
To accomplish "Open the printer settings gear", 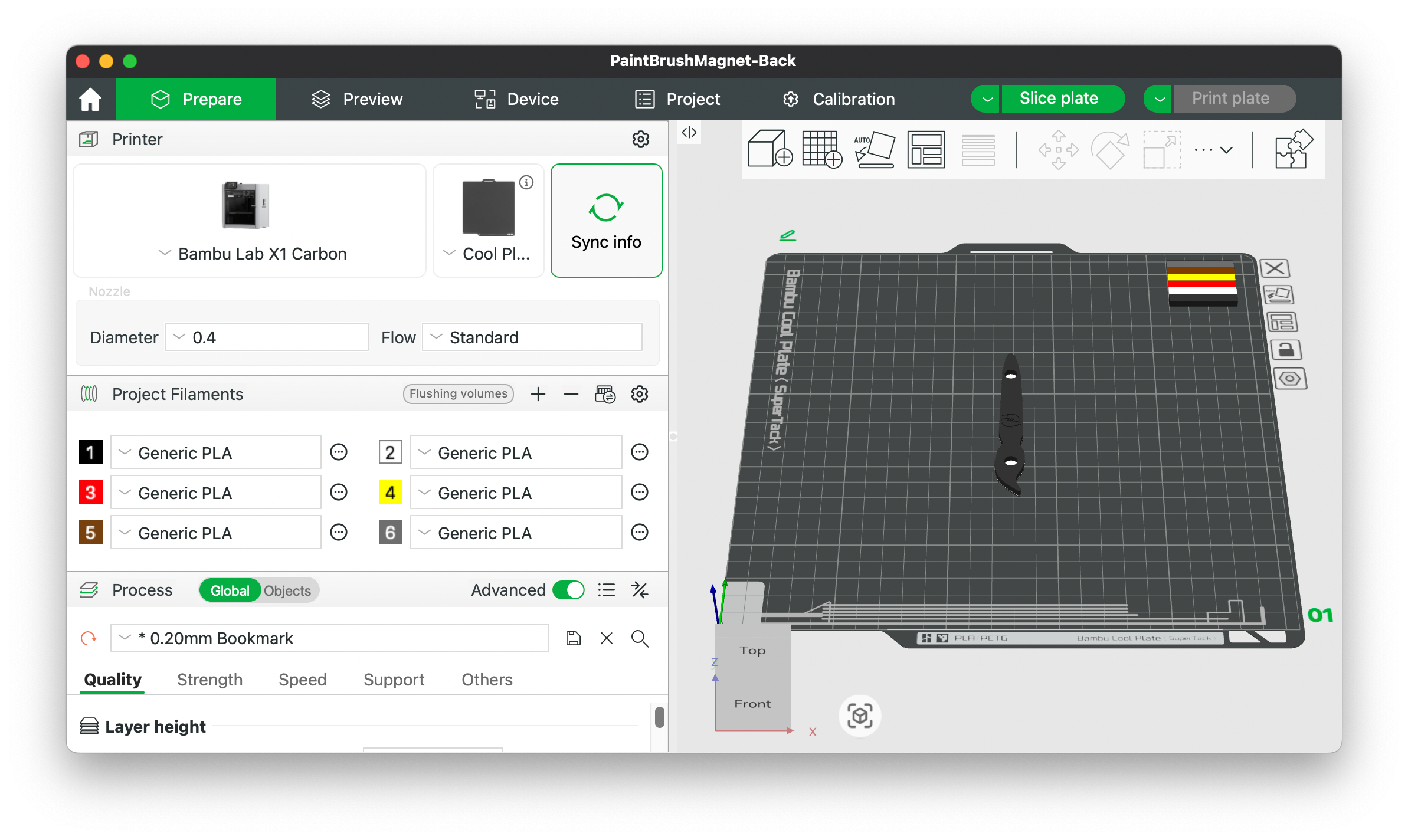I will (x=640, y=139).
